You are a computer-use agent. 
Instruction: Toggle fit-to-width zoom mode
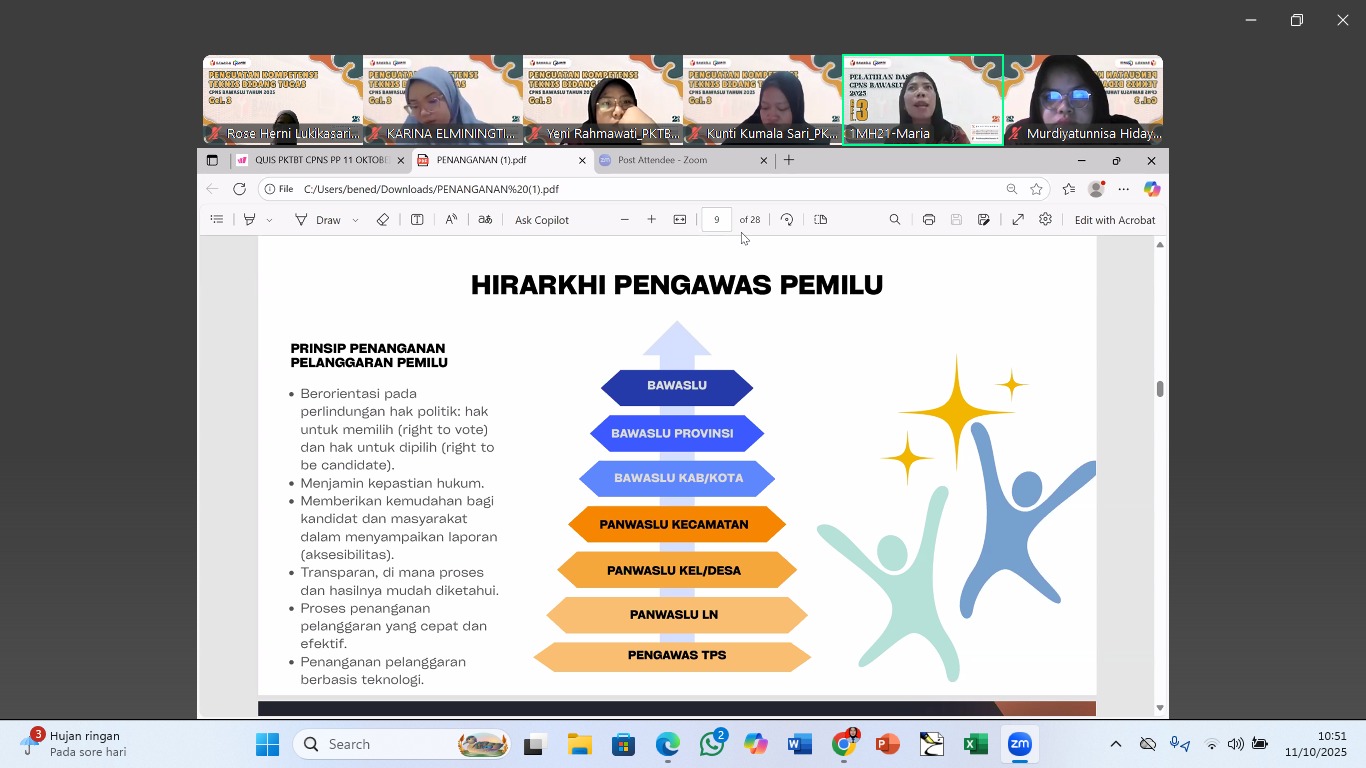pos(680,219)
